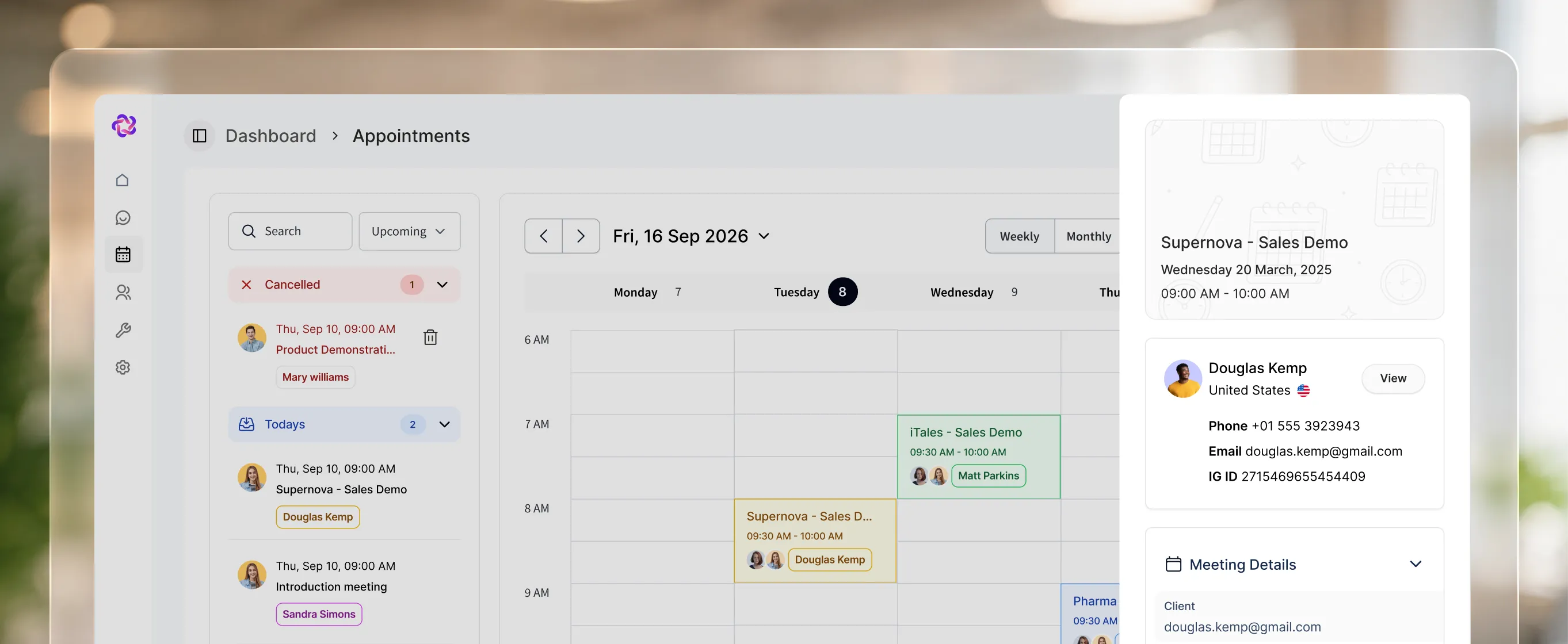Switch to Weekly view

pyautogui.click(x=1020, y=236)
